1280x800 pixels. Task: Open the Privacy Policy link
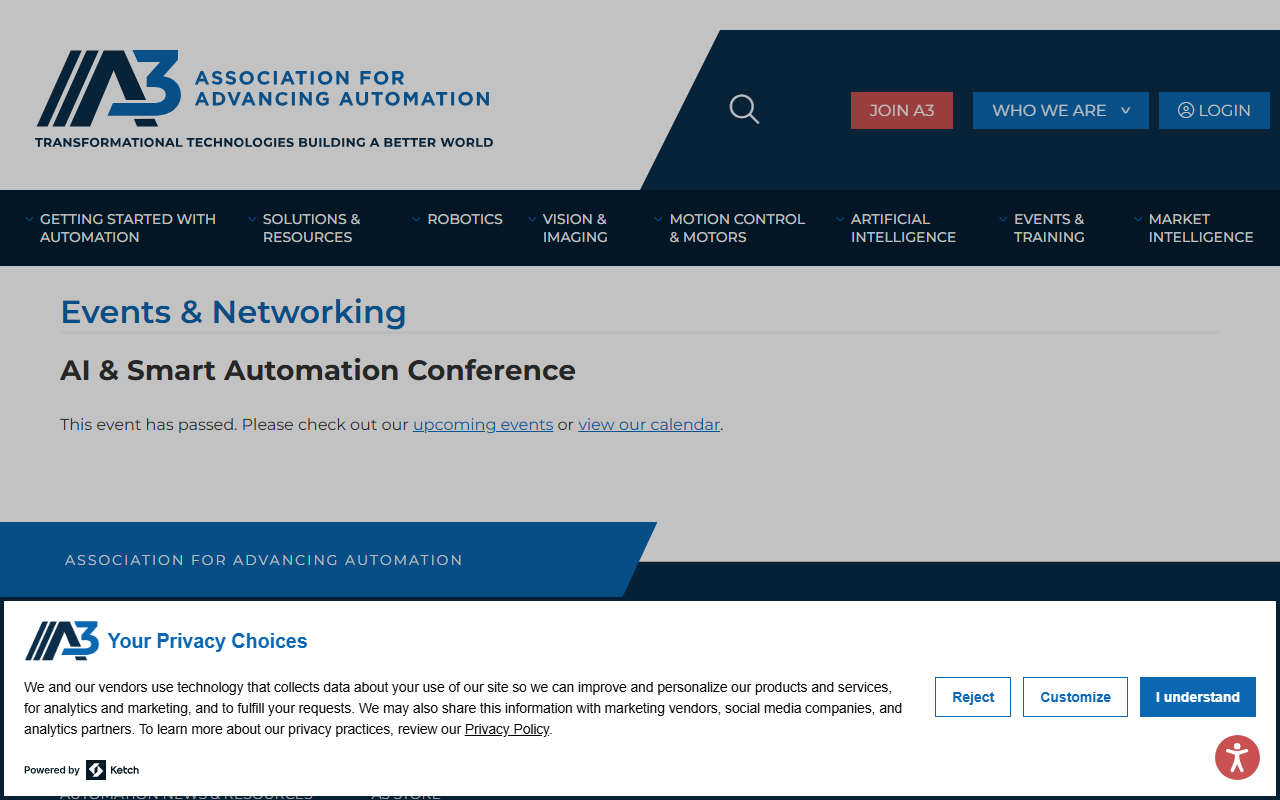tap(507, 729)
